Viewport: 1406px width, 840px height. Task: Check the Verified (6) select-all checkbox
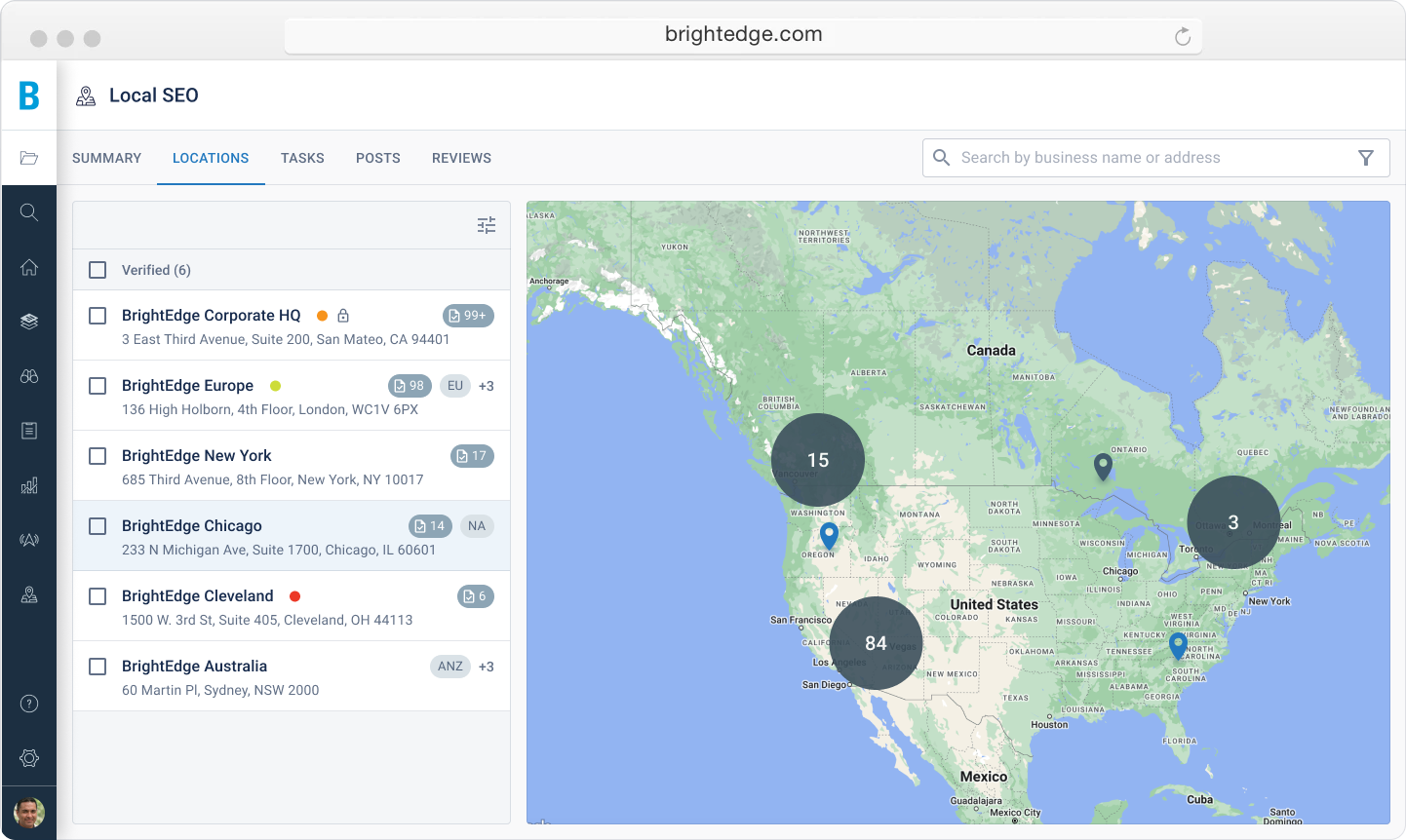[x=98, y=270]
